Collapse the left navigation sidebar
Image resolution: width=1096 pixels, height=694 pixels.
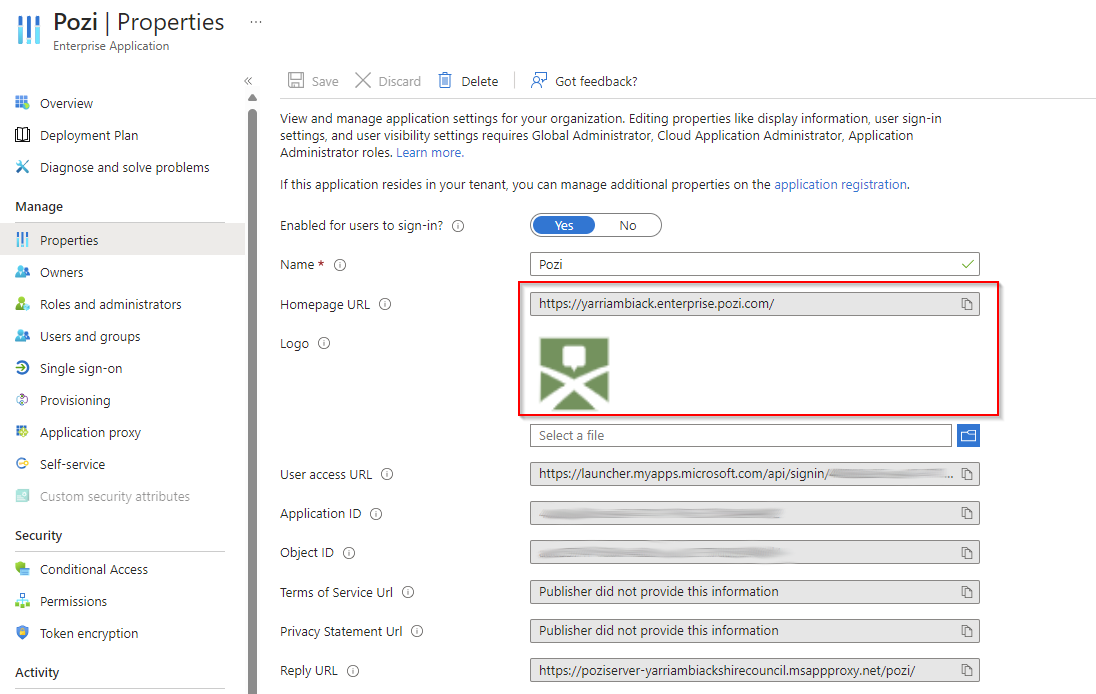tap(248, 81)
